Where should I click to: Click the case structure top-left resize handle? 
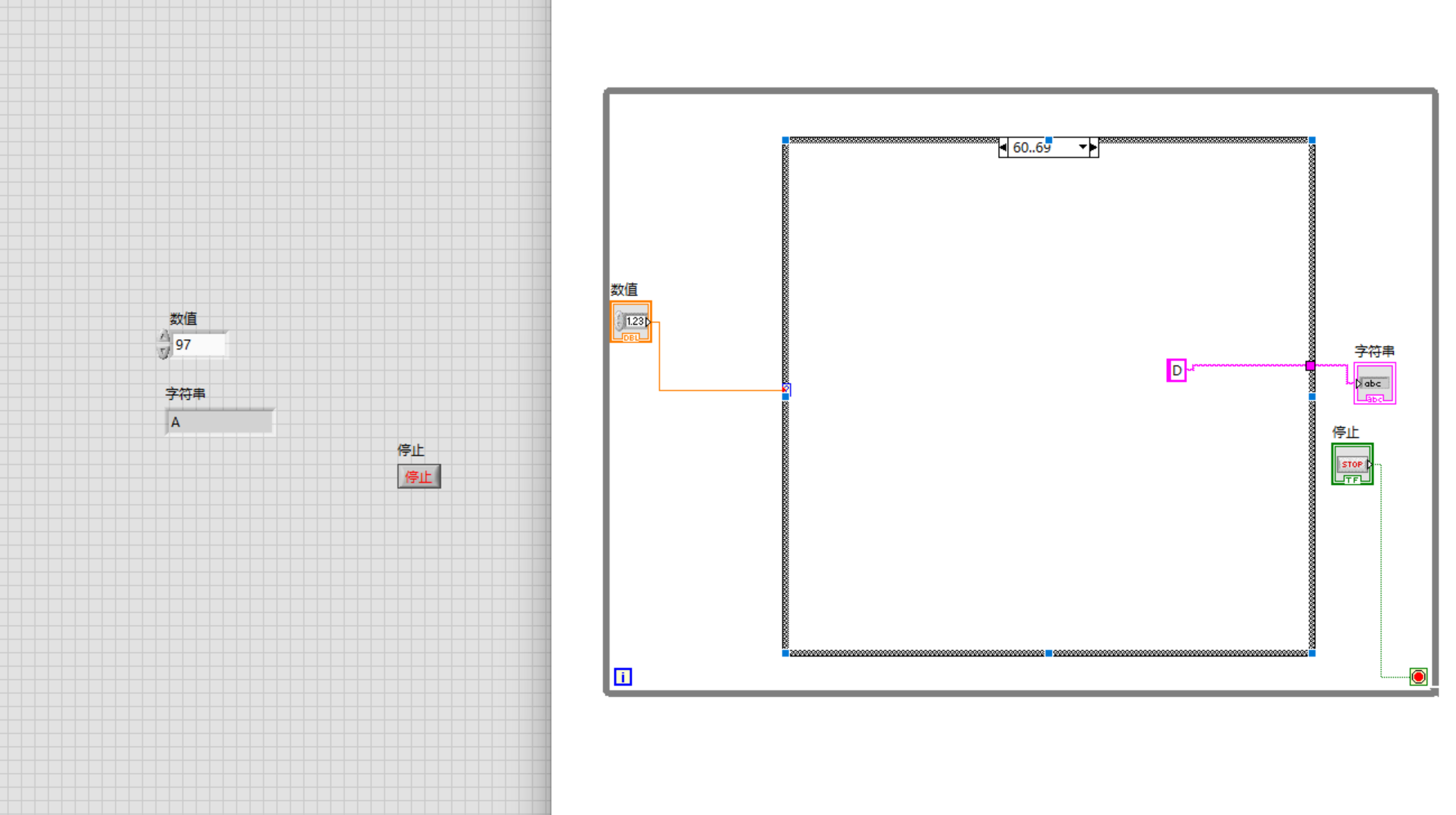tap(786, 140)
